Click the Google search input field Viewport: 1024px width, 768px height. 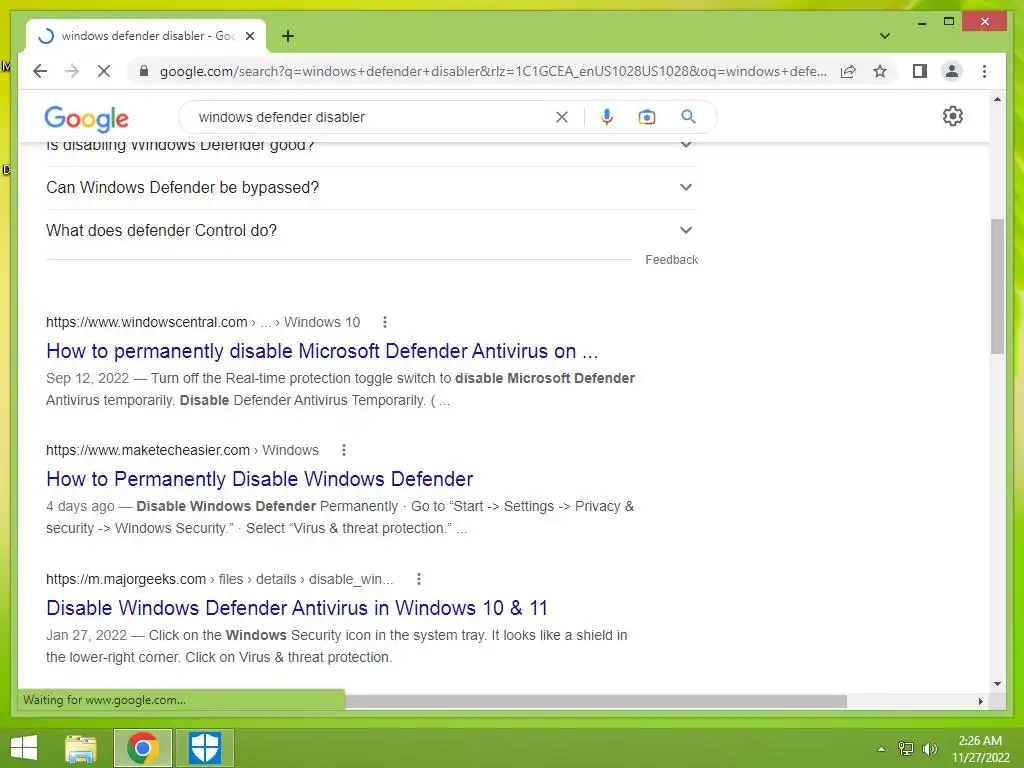(x=372, y=117)
